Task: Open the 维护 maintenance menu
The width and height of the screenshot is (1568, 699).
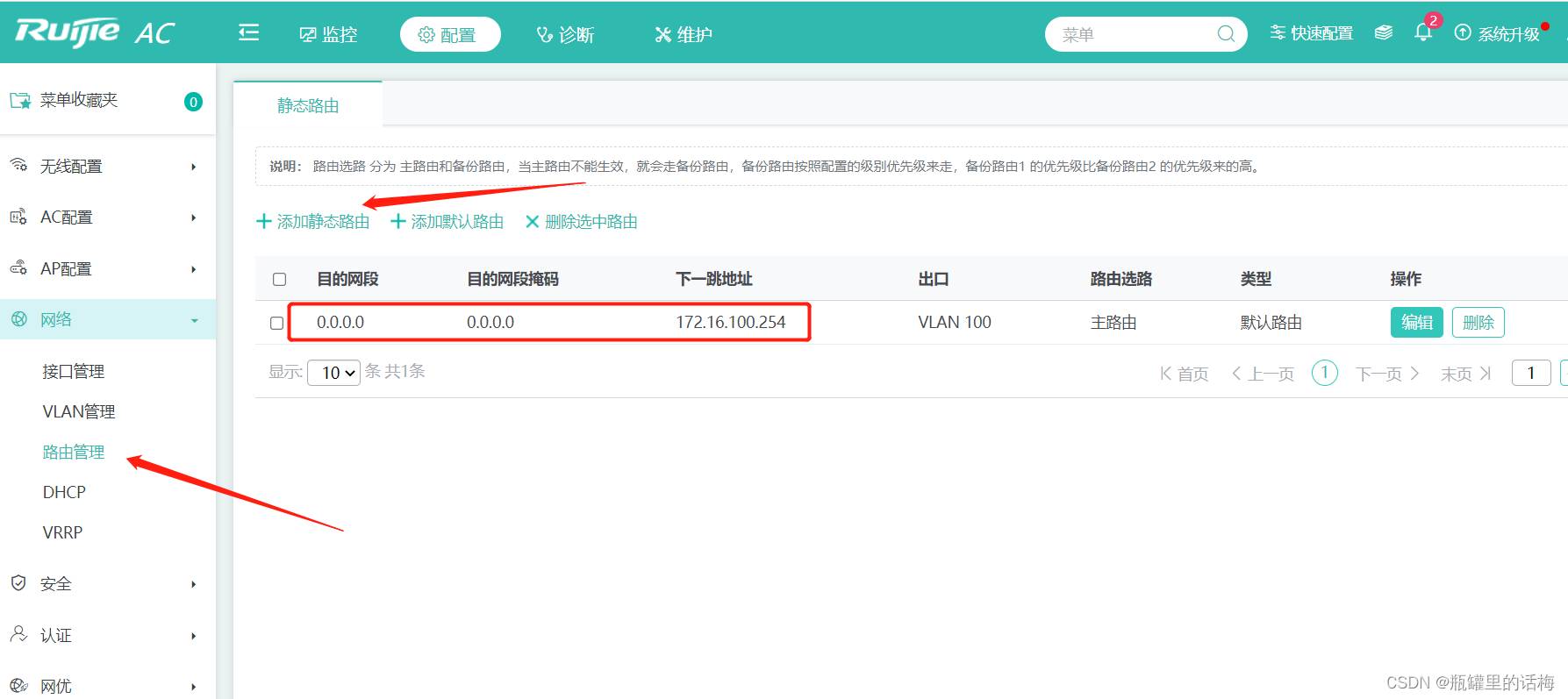Action: coord(684,34)
